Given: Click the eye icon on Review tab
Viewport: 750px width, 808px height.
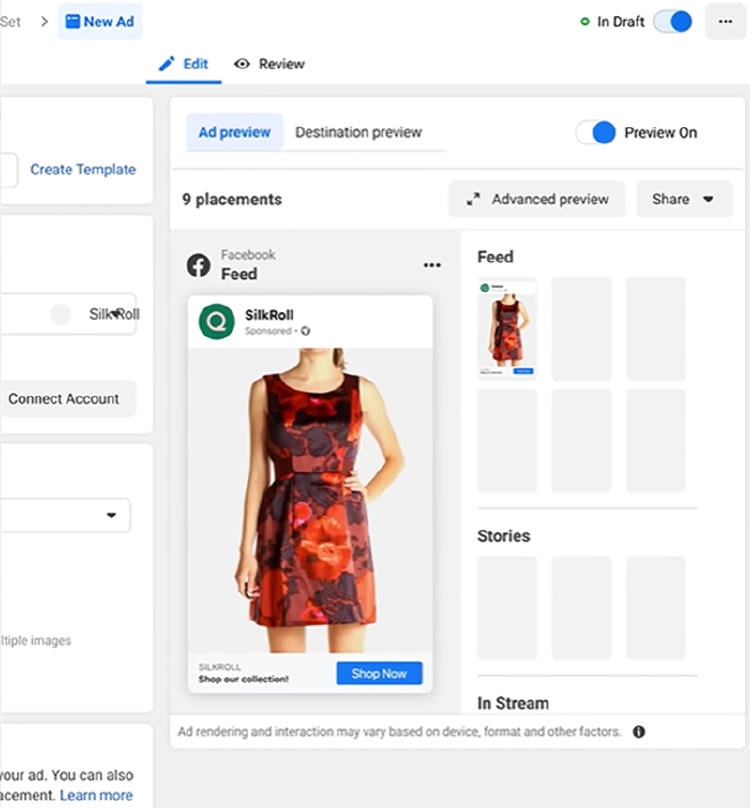Looking at the screenshot, I should [x=242, y=64].
